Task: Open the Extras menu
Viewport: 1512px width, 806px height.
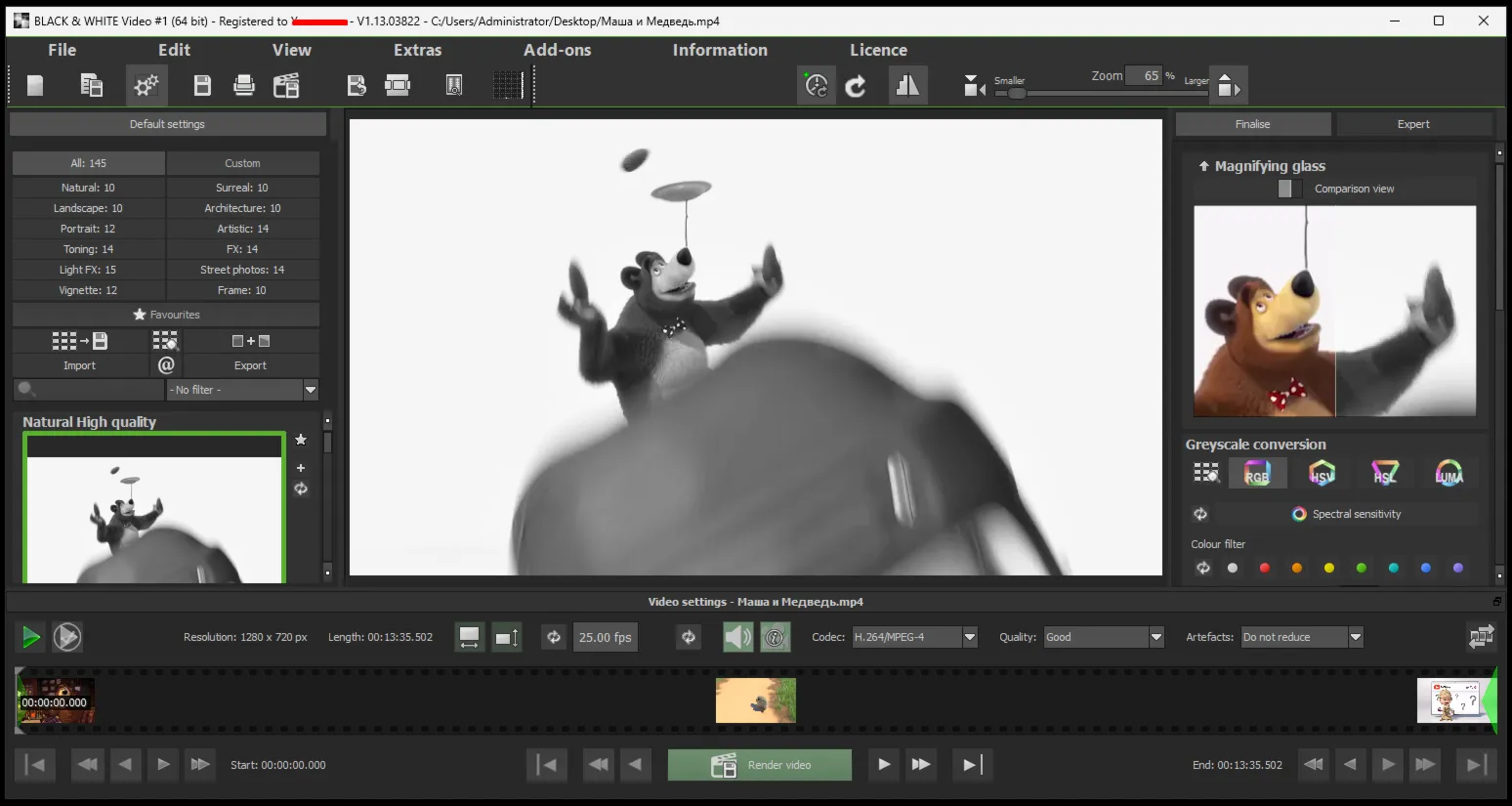Action: pyautogui.click(x=417, y=50)
